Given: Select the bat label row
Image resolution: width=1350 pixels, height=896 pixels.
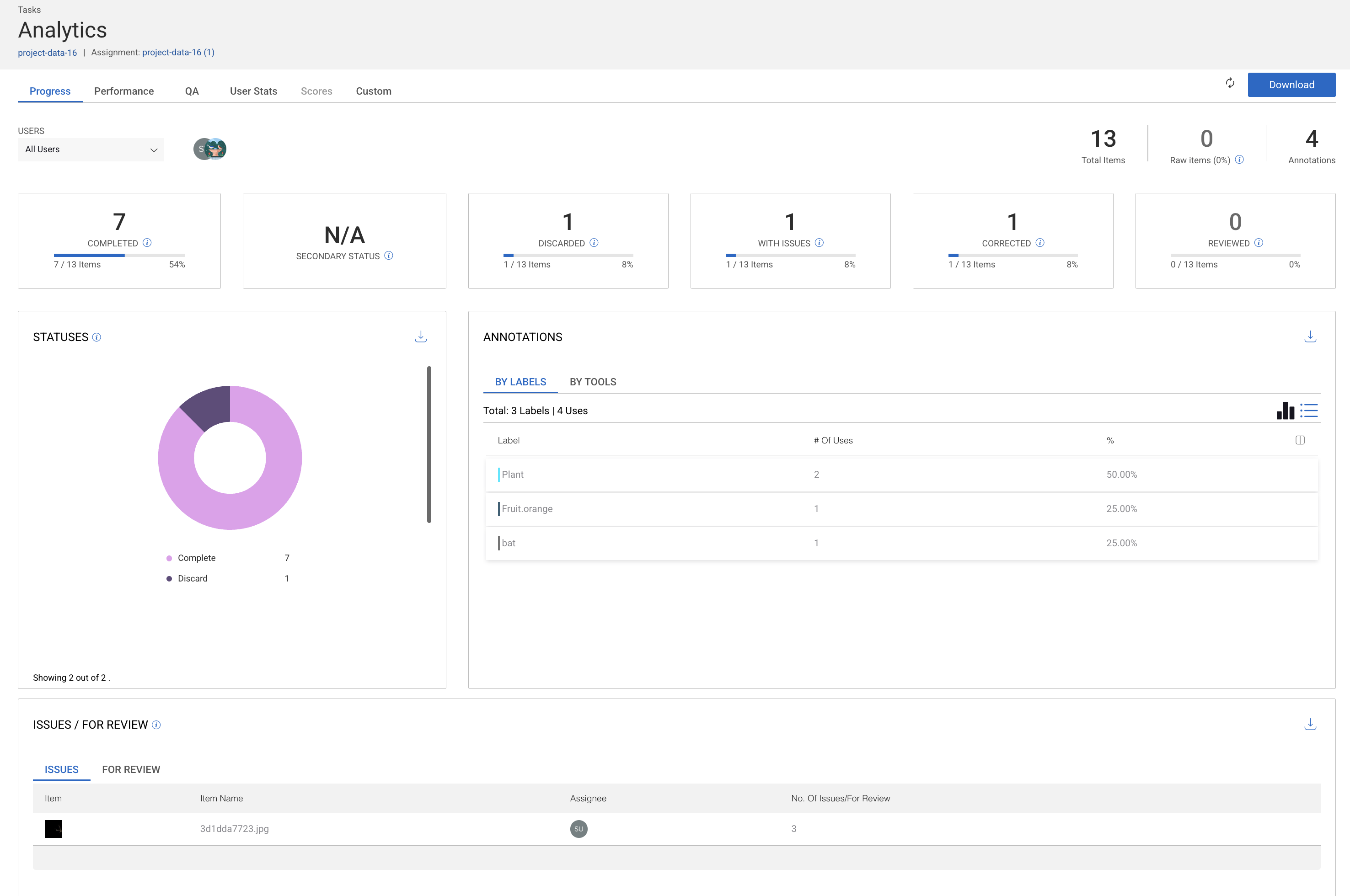Looking at the screenshot, I should click(x=901, y=543).
